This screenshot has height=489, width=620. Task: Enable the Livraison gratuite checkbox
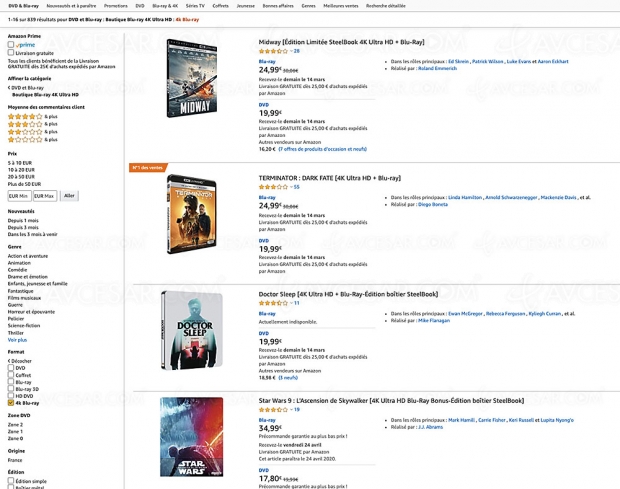tap(11, 52)
